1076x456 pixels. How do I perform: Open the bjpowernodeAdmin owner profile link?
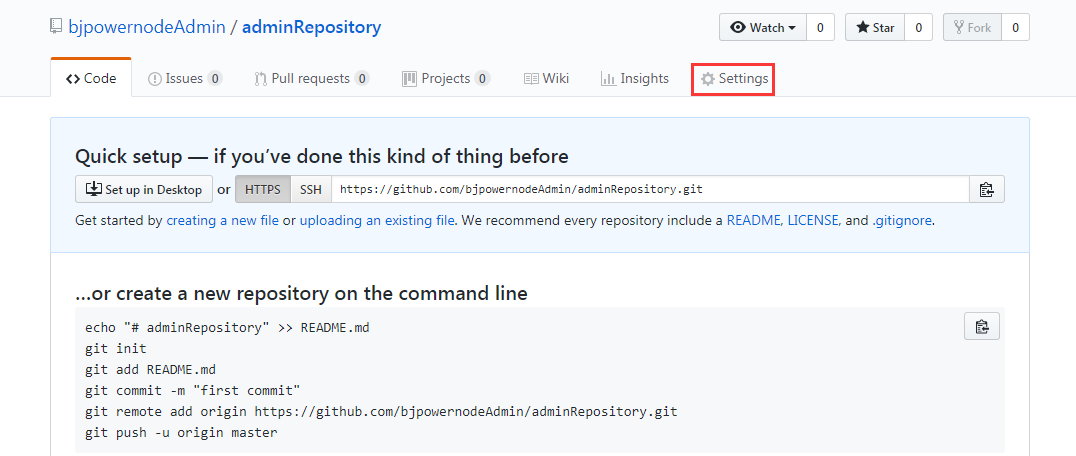coord(146,27)
